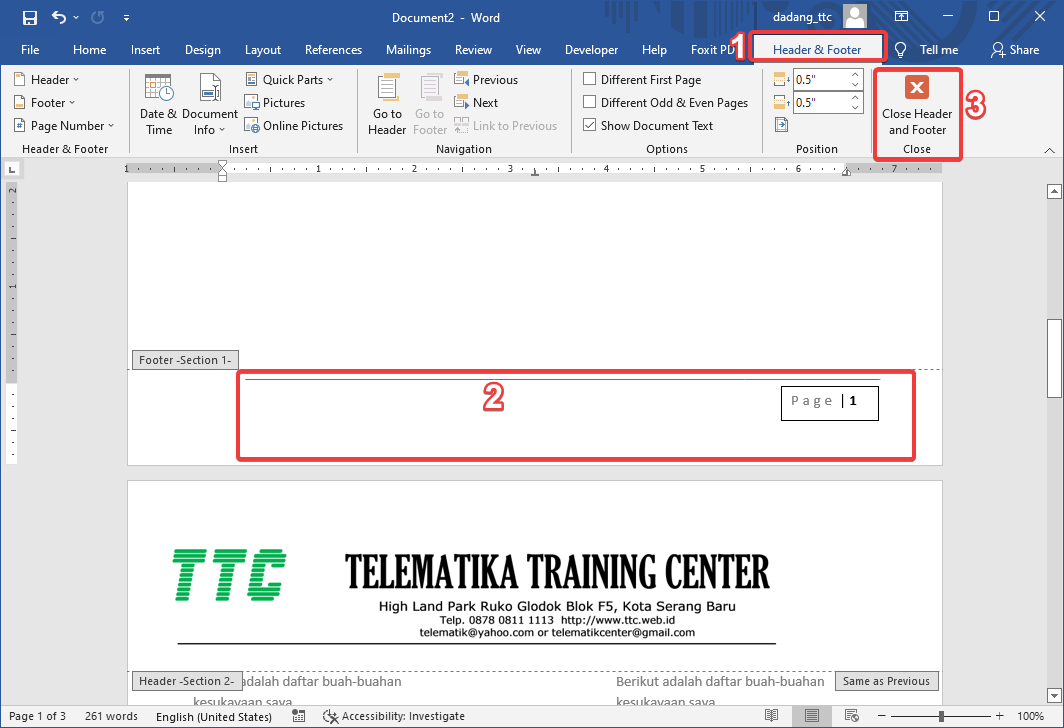The height and width of the screenshot is (728, 1064).
Task: Insert Online Pictures
Action: point(294,125)
